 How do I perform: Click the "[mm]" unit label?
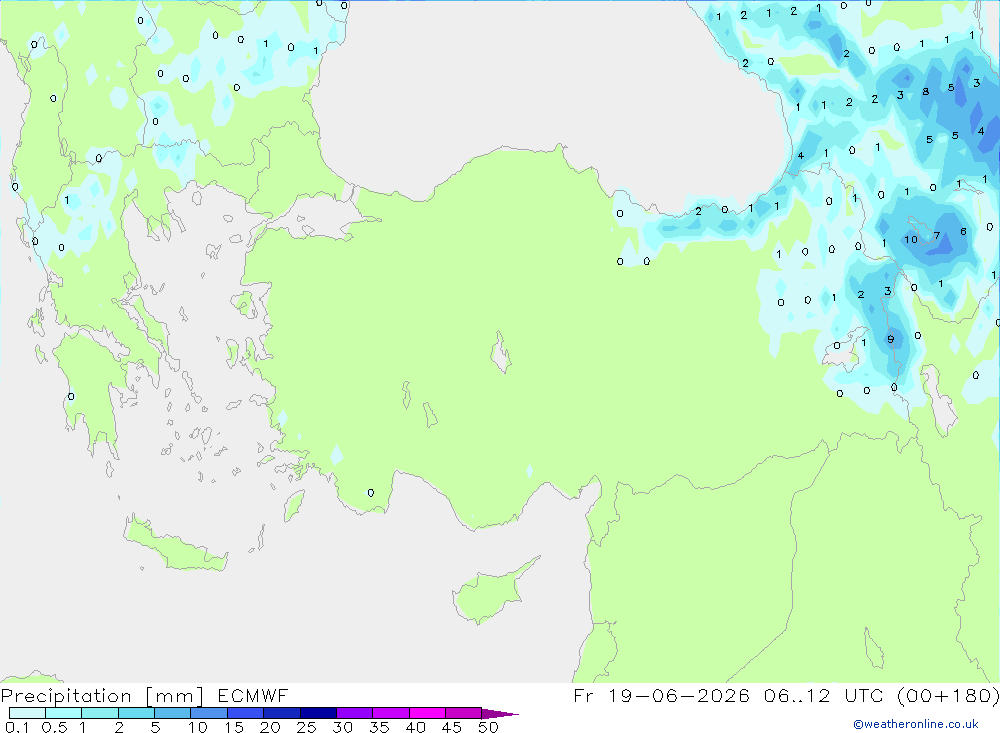[x=175, y=696]
